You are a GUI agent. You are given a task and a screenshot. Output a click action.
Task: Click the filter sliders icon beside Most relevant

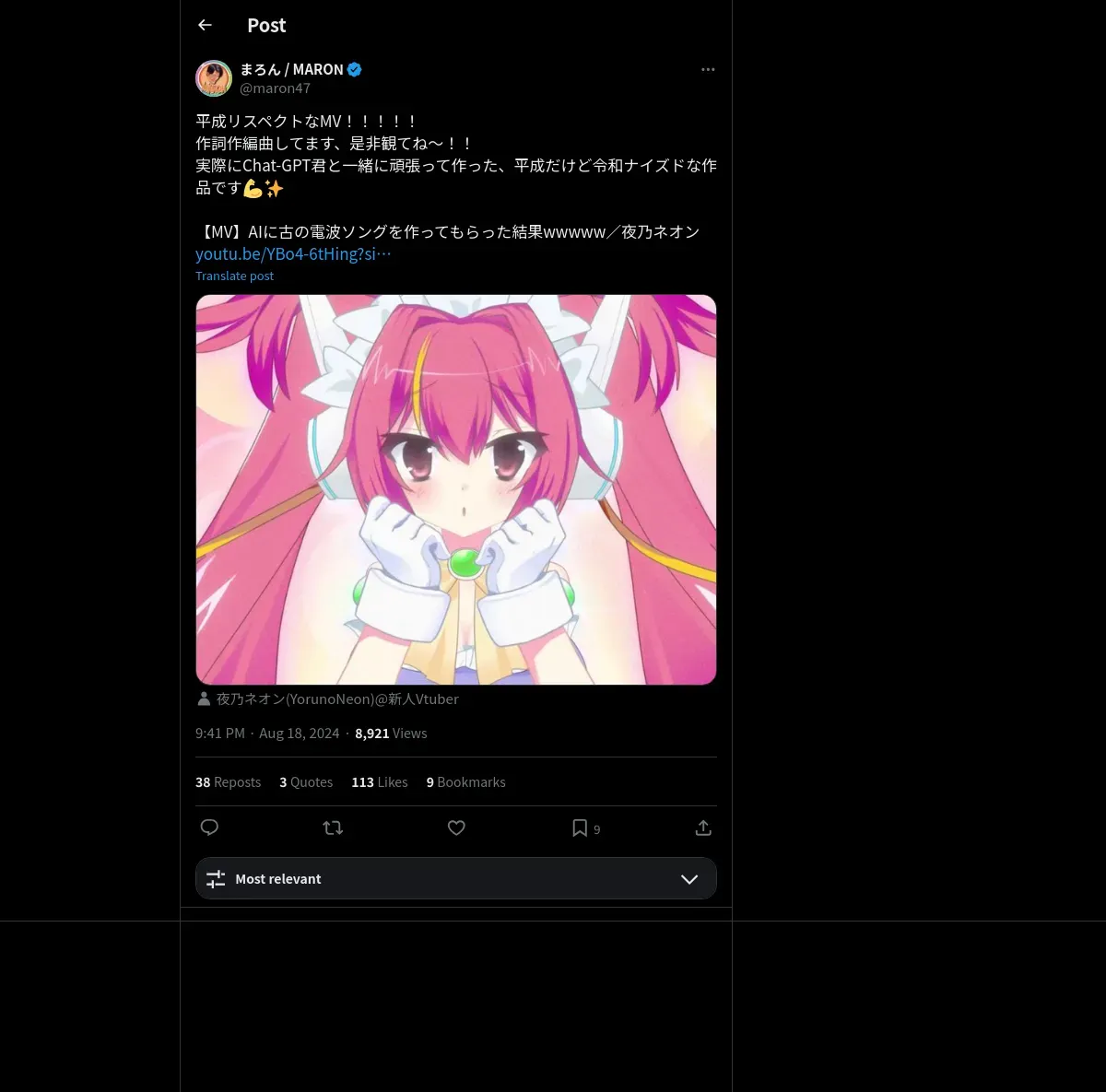click(216, 879)
